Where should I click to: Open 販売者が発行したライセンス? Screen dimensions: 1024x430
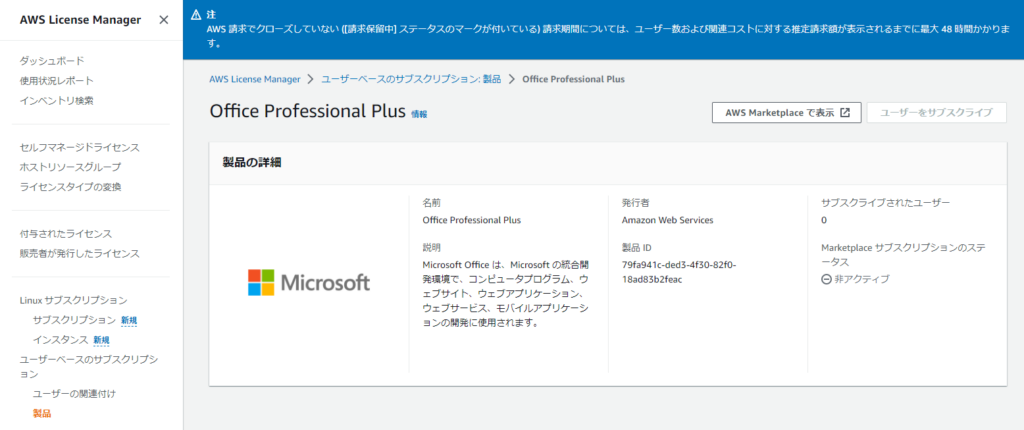(x=80, y=254)
